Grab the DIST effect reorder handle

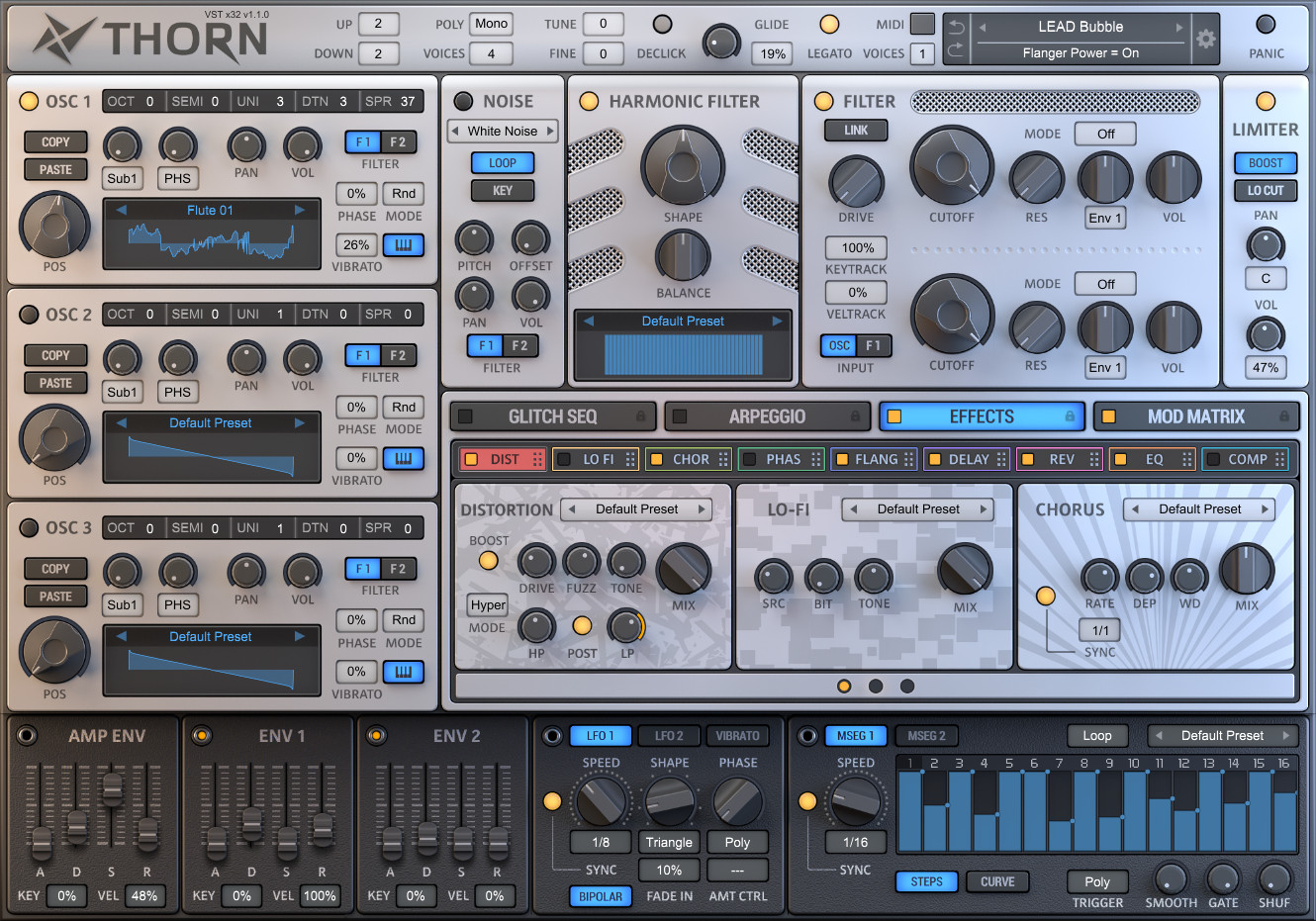tap(537, 459)
